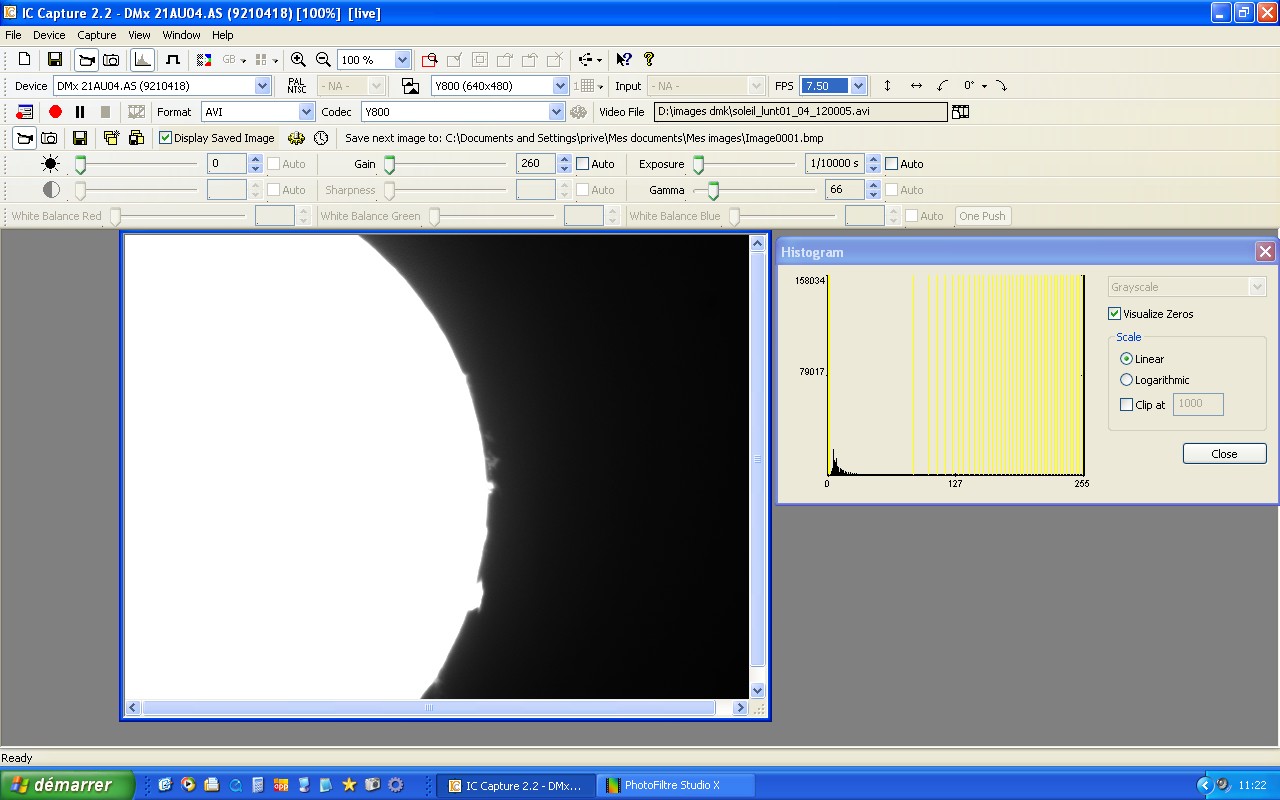1280x800 pixels.
Task: Click the Gamma value field 66
Action: (x=845, y=190)
